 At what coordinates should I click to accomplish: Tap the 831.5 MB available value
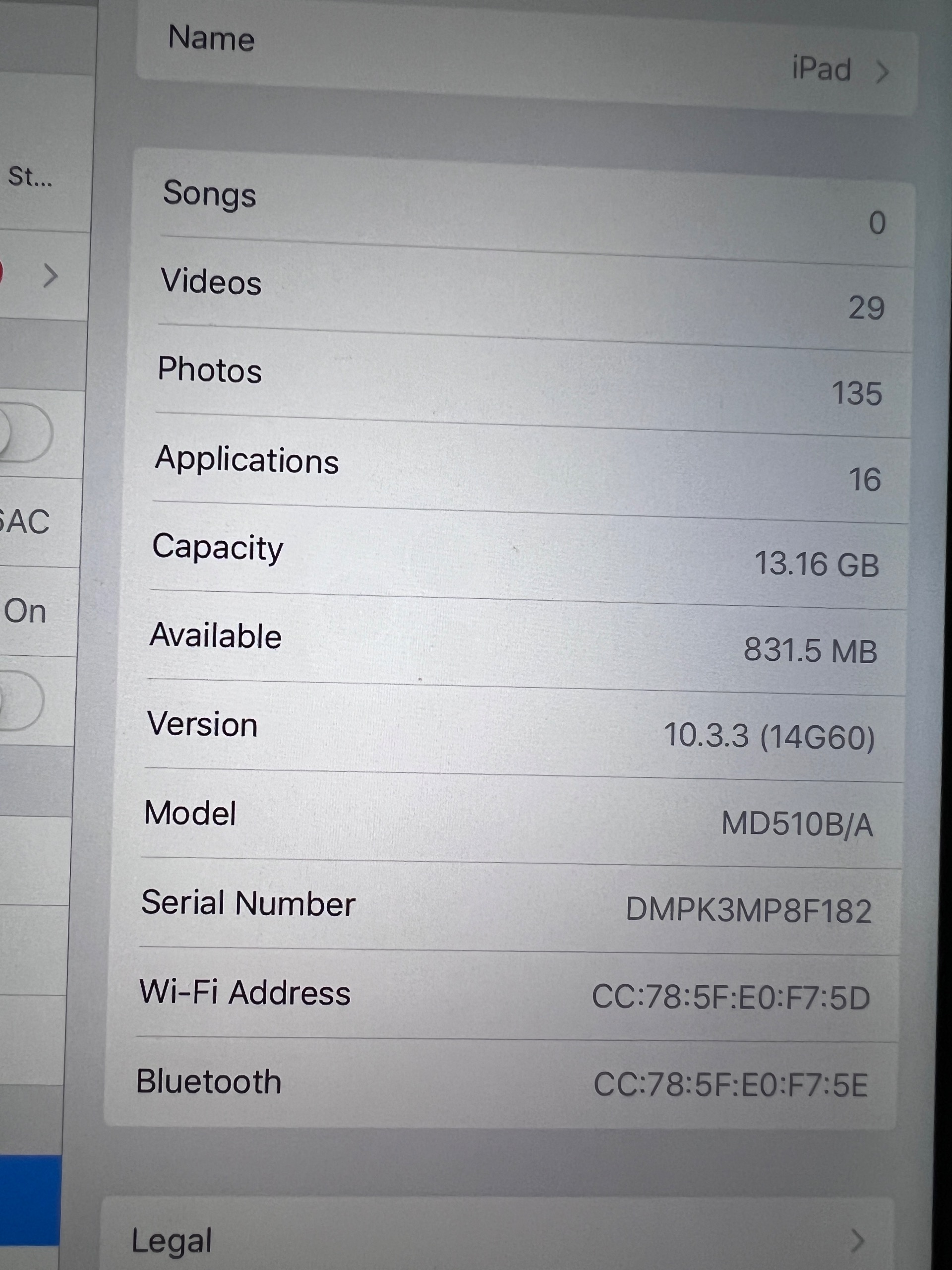point(810,651)
